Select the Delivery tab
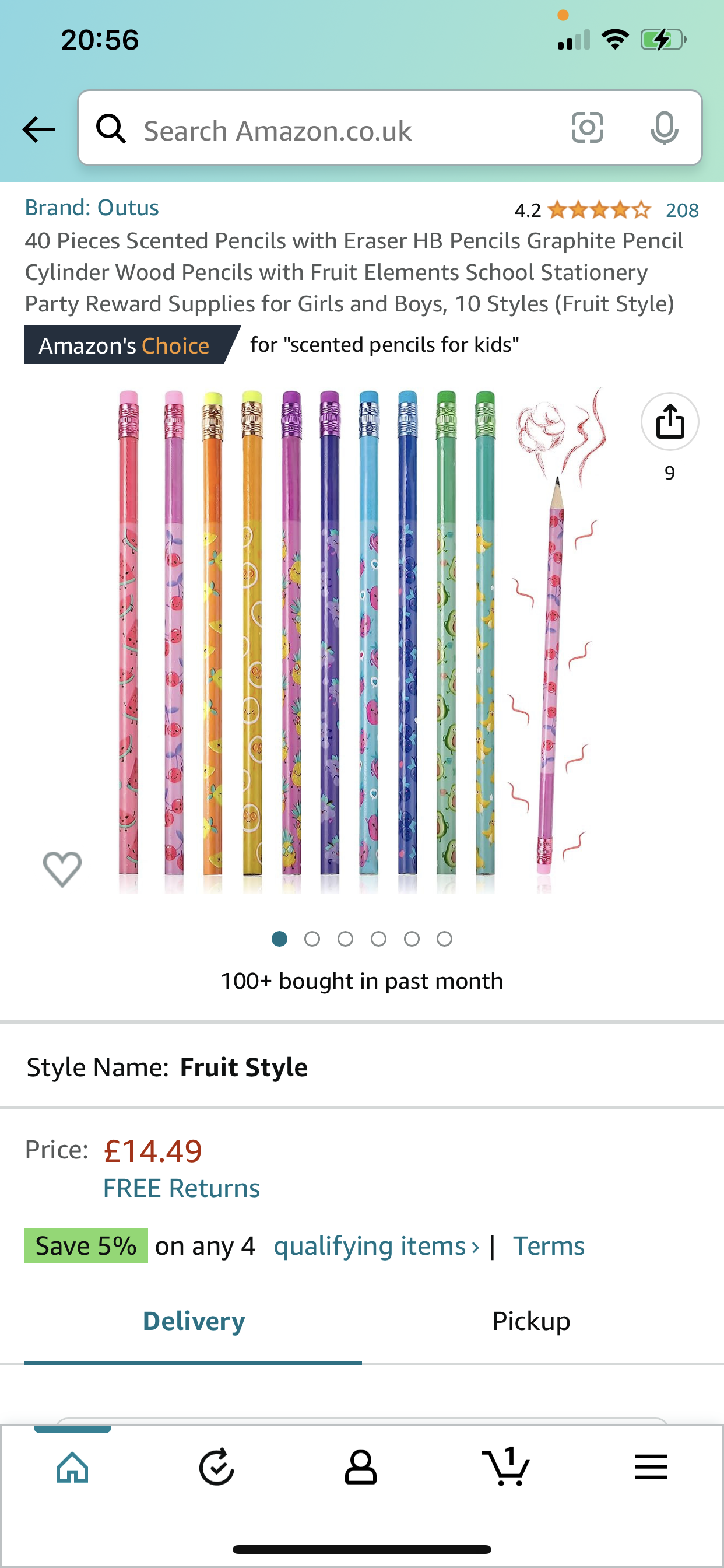The image size is (724, 1568). [x=194, y=1321]
